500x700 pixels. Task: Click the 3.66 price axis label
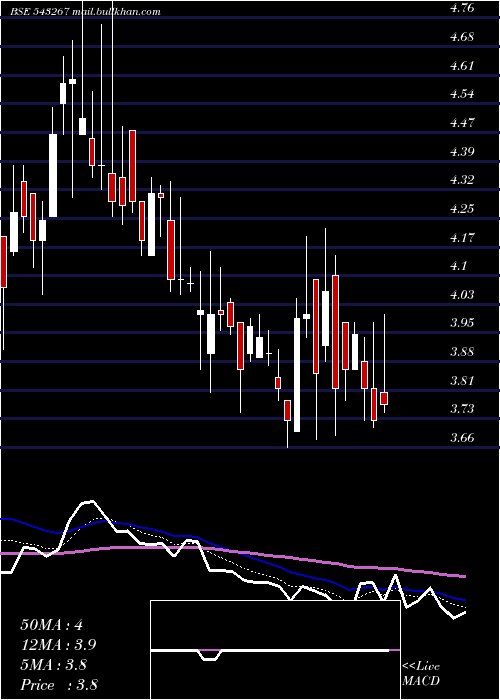[462, 438]
